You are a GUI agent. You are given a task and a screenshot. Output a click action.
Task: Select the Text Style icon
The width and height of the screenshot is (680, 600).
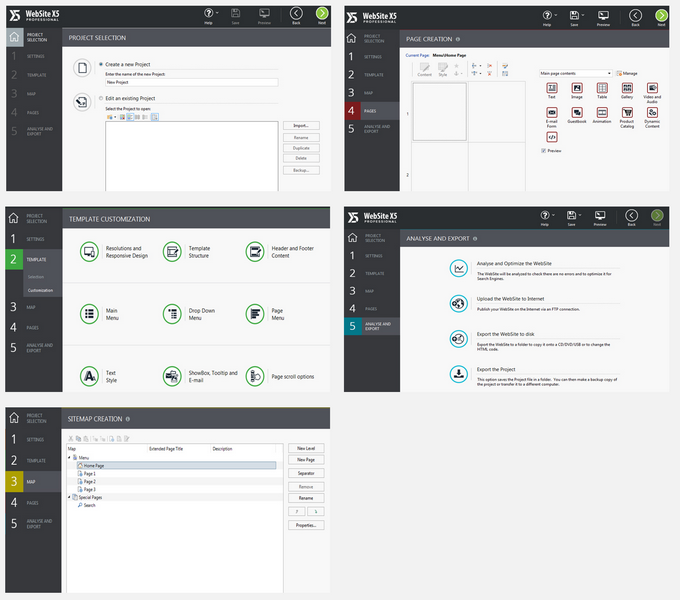[89, 376]
